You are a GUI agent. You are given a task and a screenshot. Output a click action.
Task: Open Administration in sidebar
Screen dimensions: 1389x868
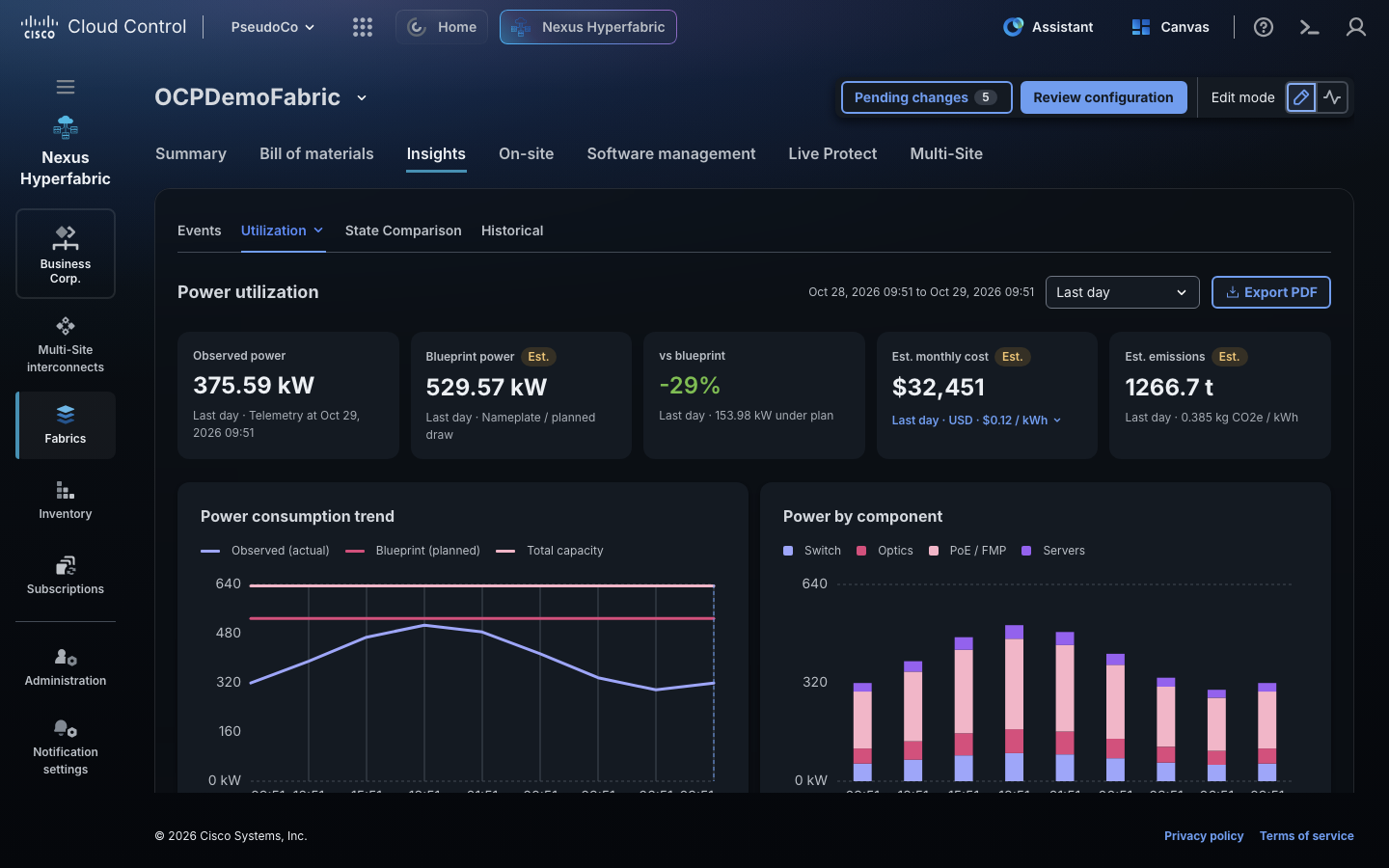[x=66, y=667]
